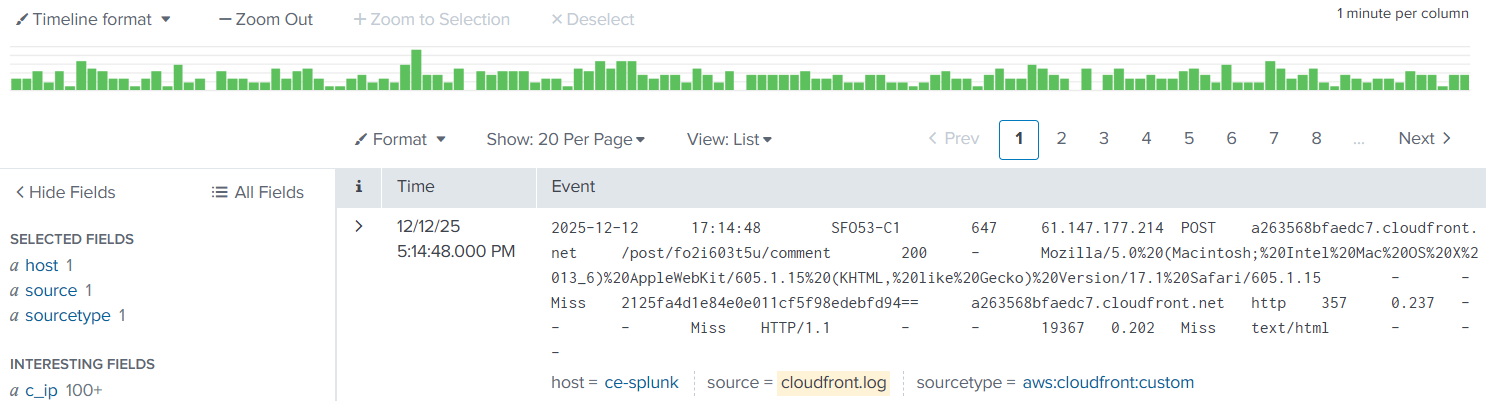Click Hide Fields in the sidebar
This screenshot has height=401, width=1486.
click(65, 192)
